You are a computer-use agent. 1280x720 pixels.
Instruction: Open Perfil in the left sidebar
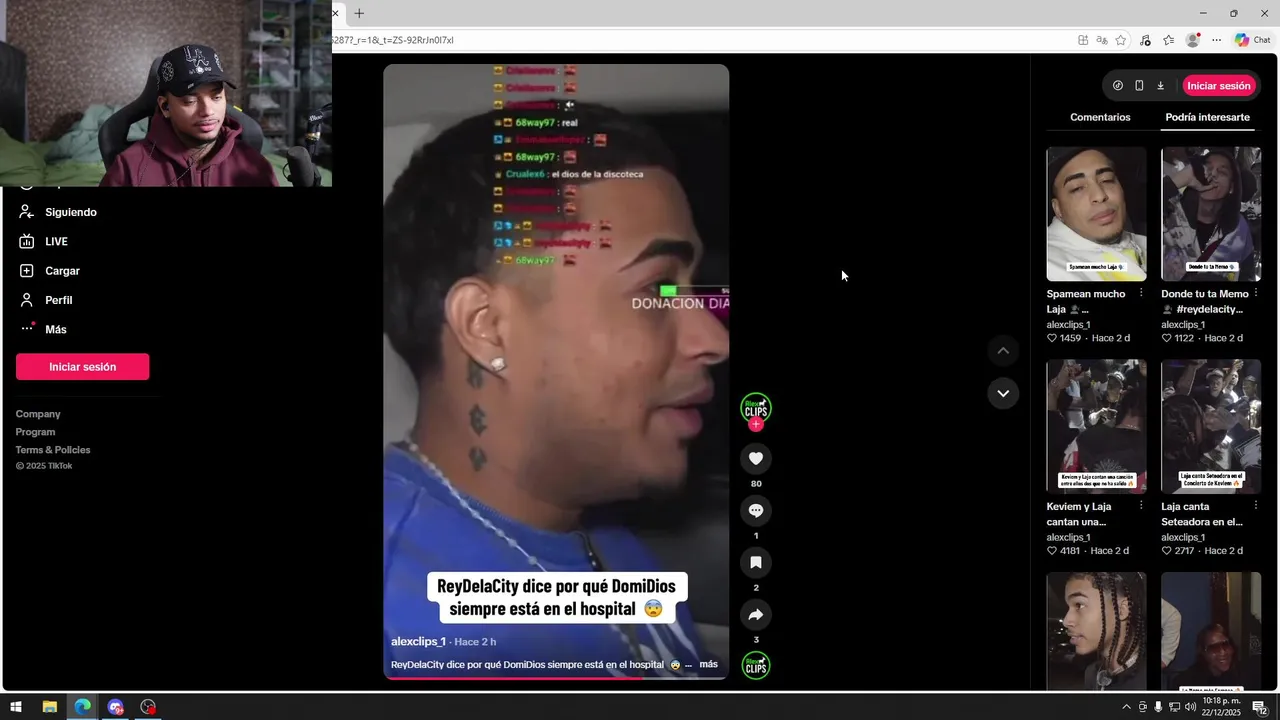(x=58, y=300)
